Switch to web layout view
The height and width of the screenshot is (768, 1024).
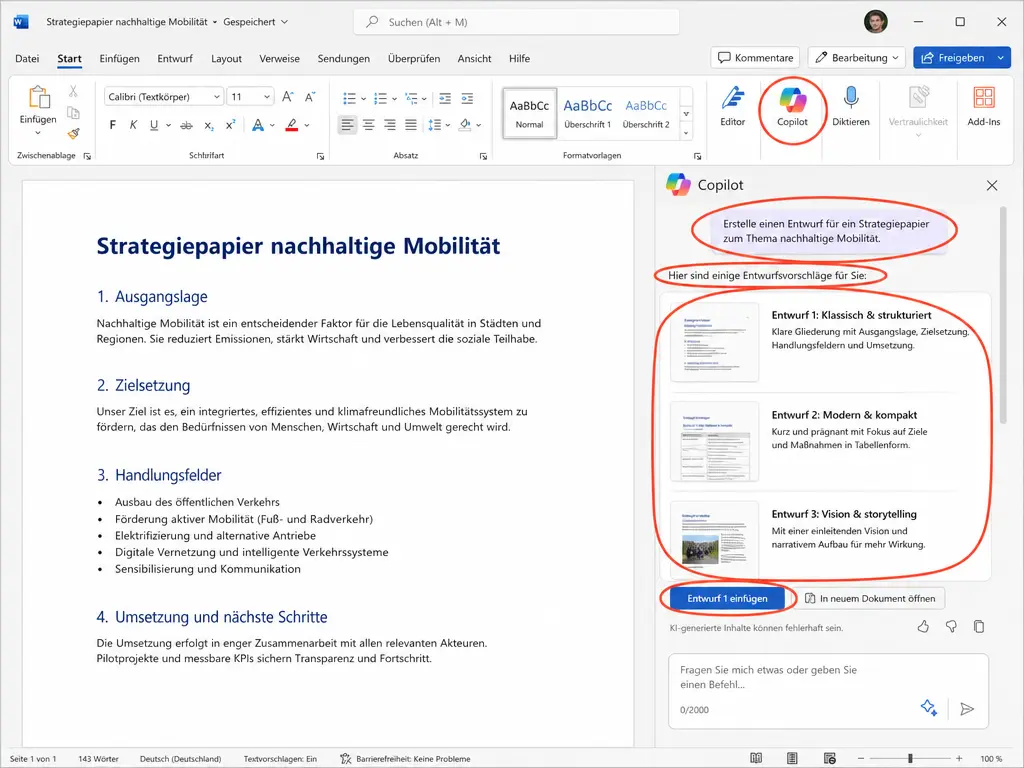click(x=829, y=758)
